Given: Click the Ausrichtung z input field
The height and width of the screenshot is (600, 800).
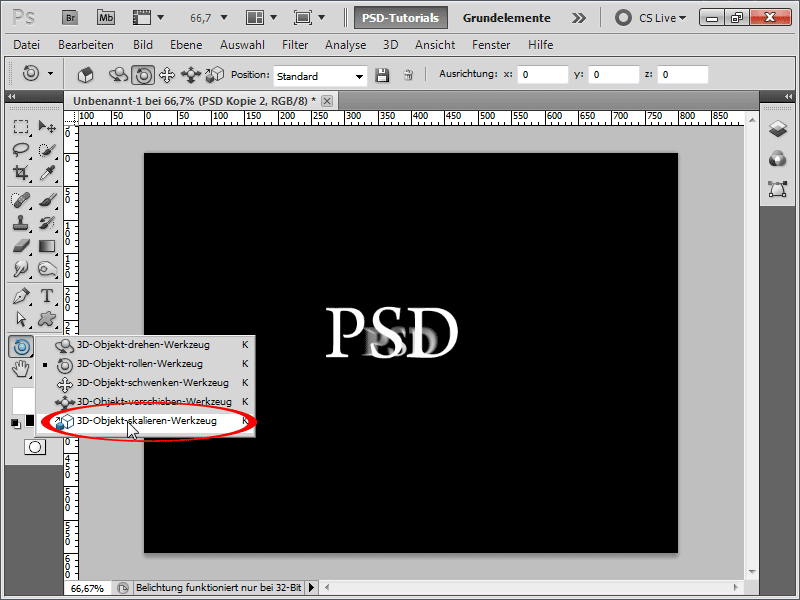Looking at the screenshot, I should [x=683, y=74].
